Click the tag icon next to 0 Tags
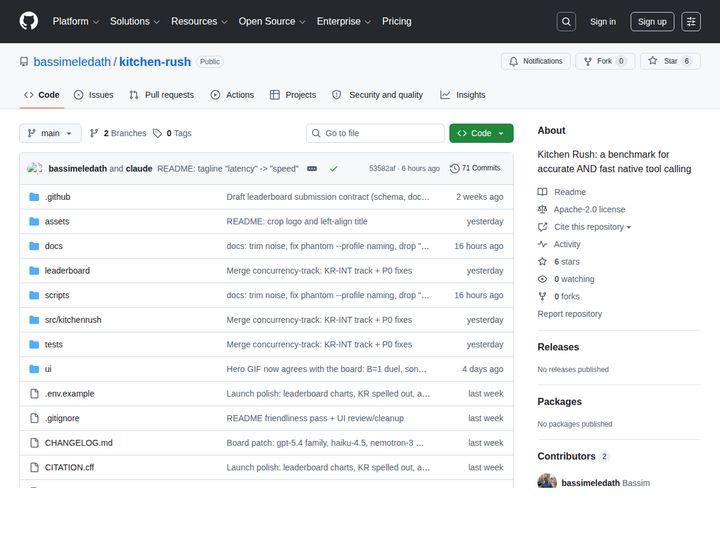Screen dimensions: 720x540 point(158,133)
